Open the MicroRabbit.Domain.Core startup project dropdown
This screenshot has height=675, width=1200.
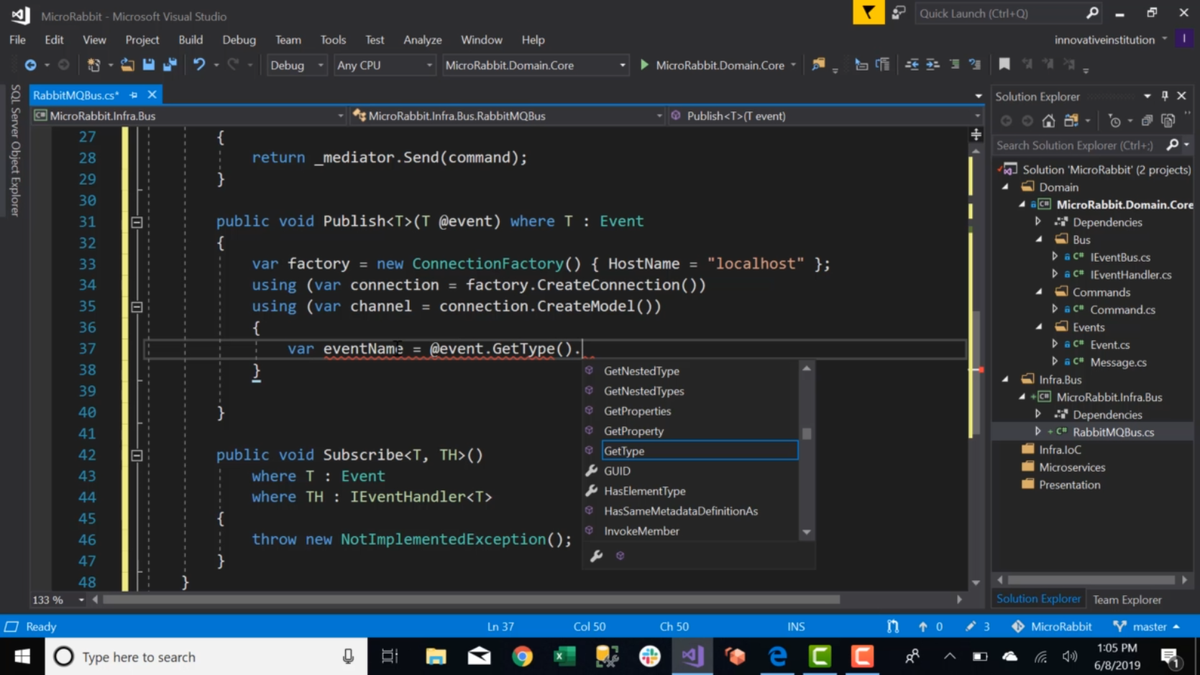(535, 65)
